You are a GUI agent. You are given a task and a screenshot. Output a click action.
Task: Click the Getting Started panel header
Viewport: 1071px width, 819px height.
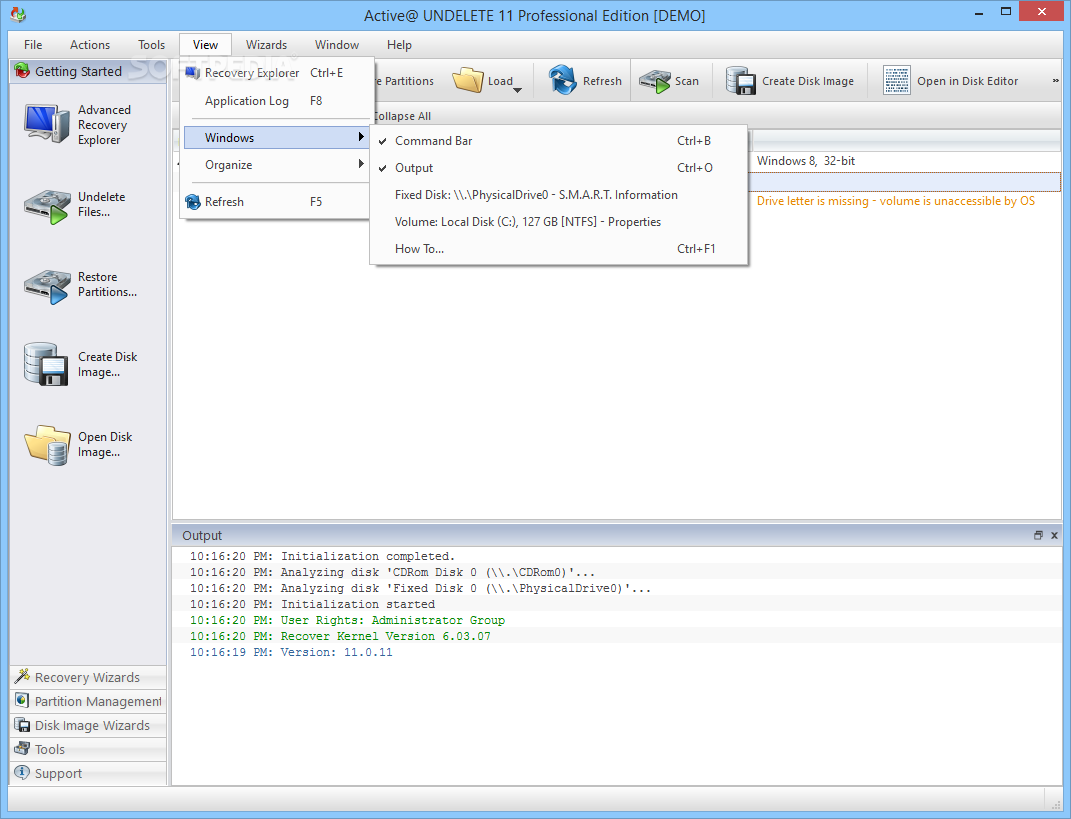88,71
